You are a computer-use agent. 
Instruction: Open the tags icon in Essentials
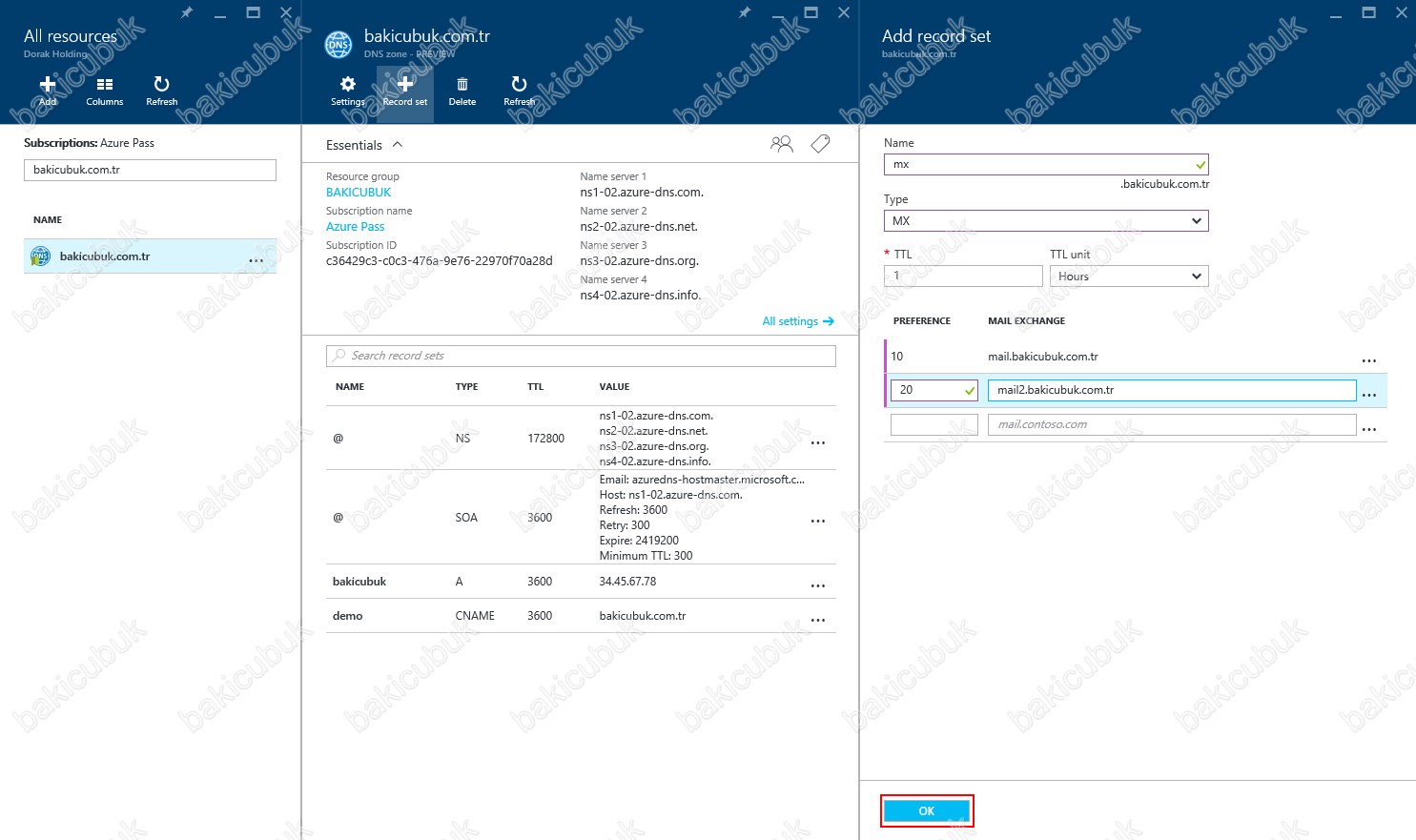coord(820,144)
